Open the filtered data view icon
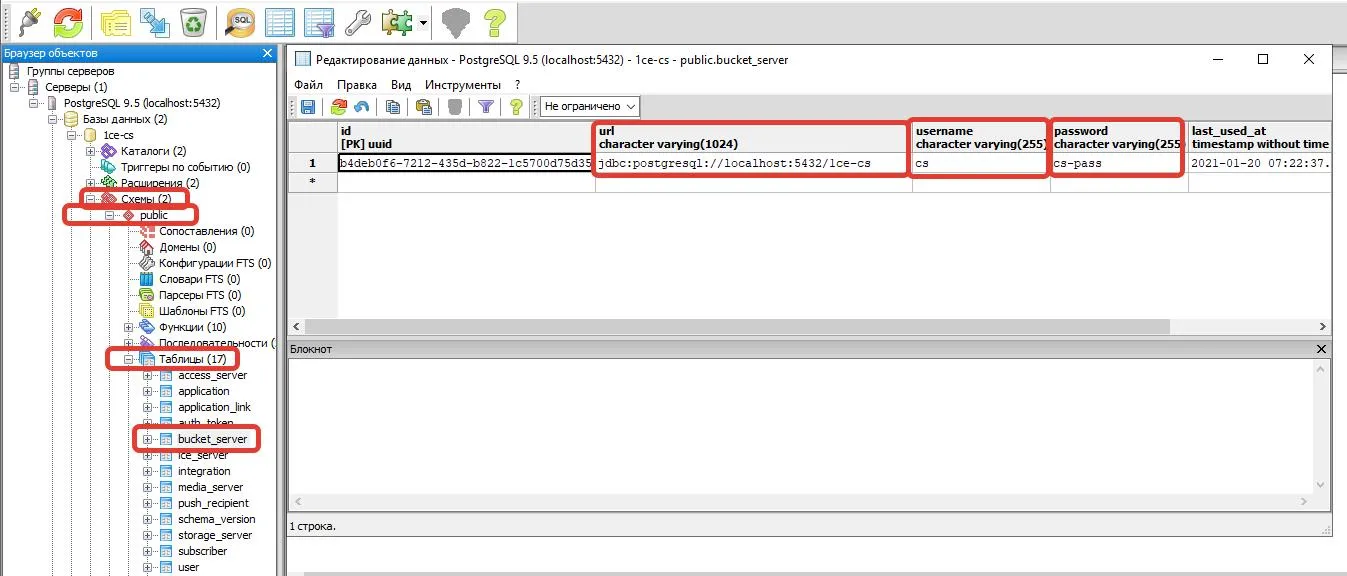Screen dimensions: 1347x576 (319, 21)
